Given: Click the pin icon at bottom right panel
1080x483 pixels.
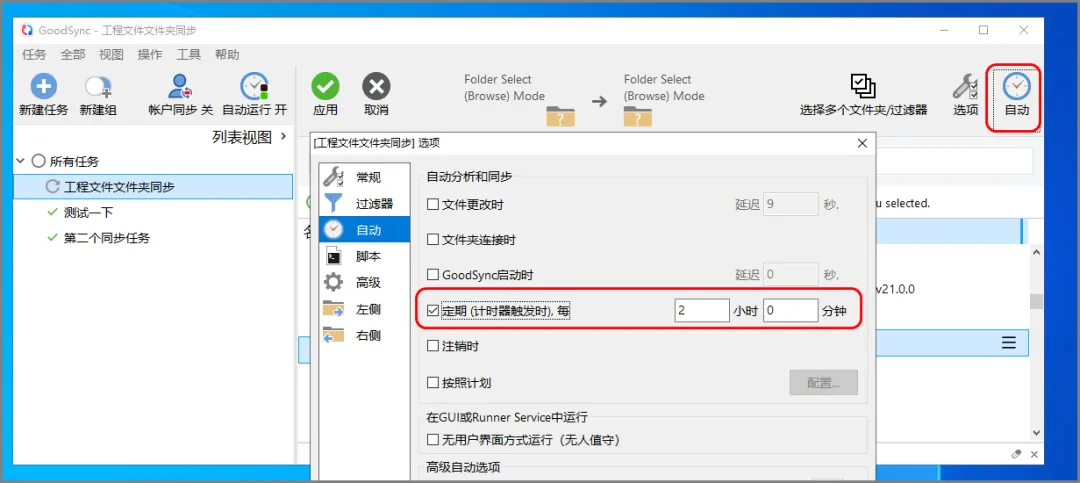Looking at the screenshot, I should [x=1016, y=454].
